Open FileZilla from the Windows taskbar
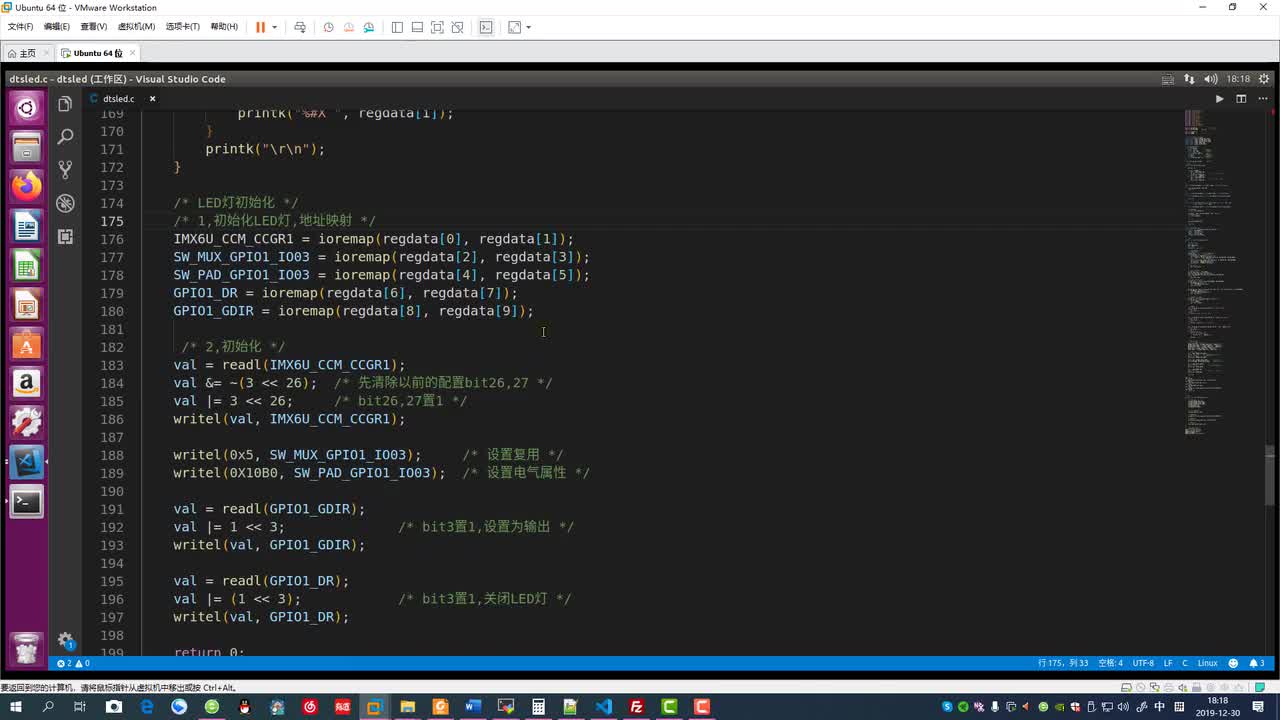Viewport: 1280px width, 720px height. [x=636, y=707]
